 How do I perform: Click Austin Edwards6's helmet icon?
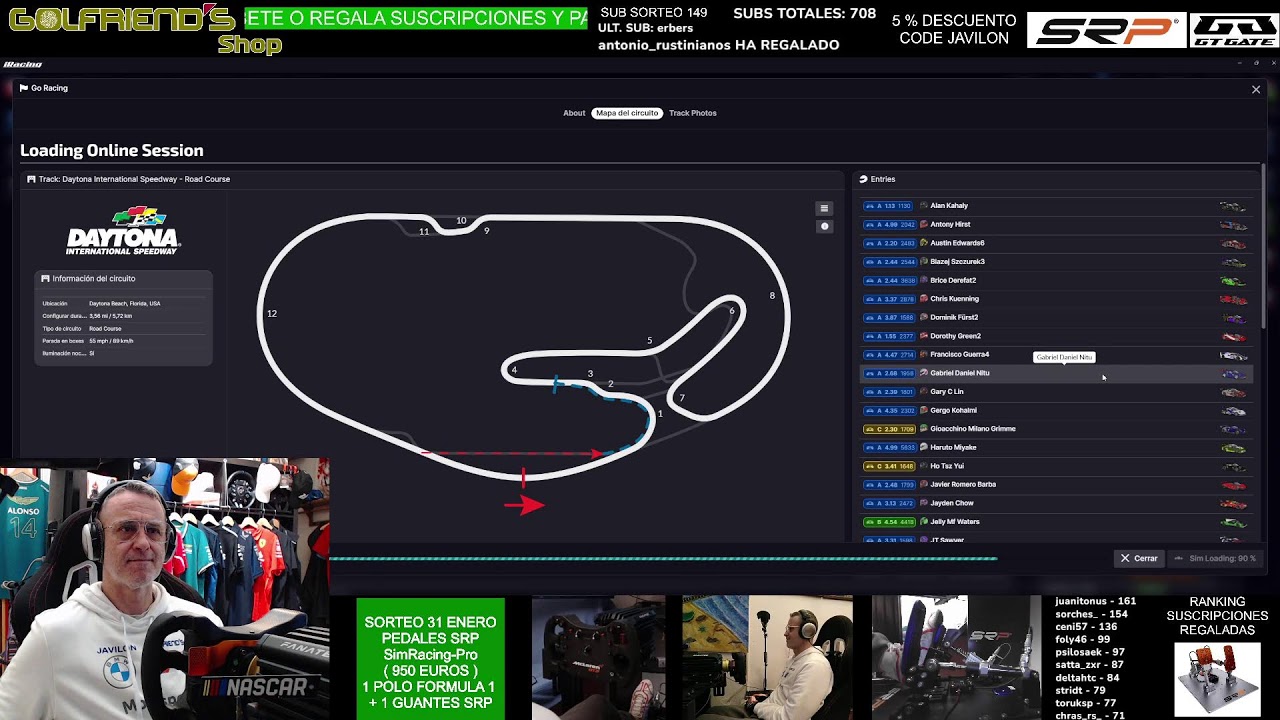pos(924,243)
